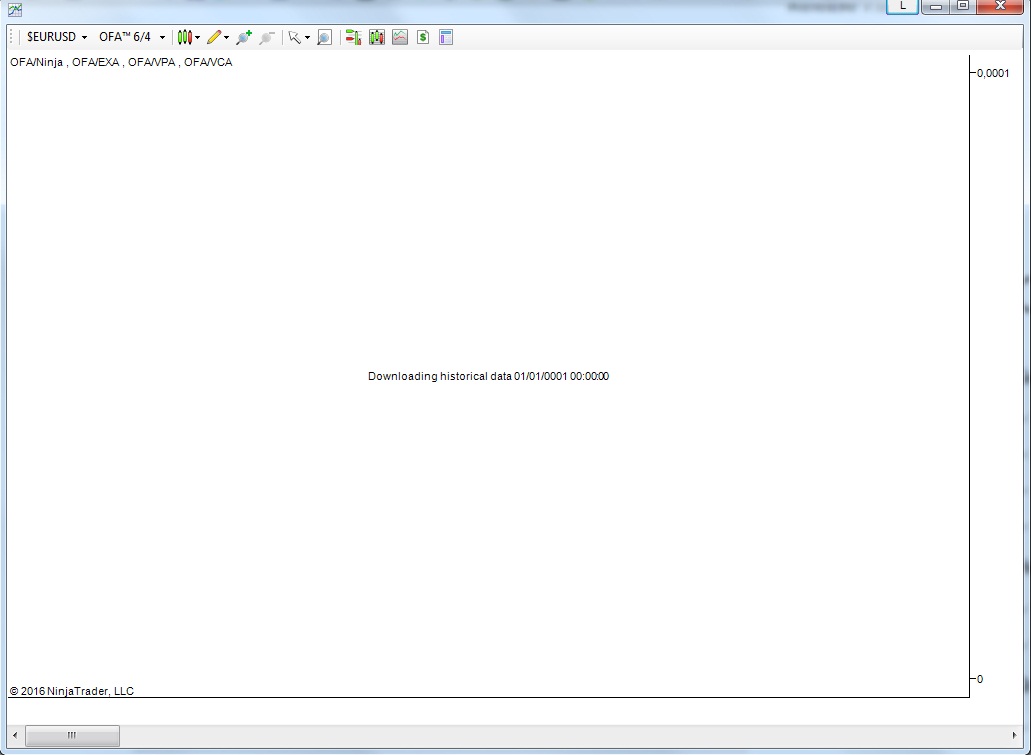
Task: Click the L link button in title bar
Action: [x=903, y=6]
